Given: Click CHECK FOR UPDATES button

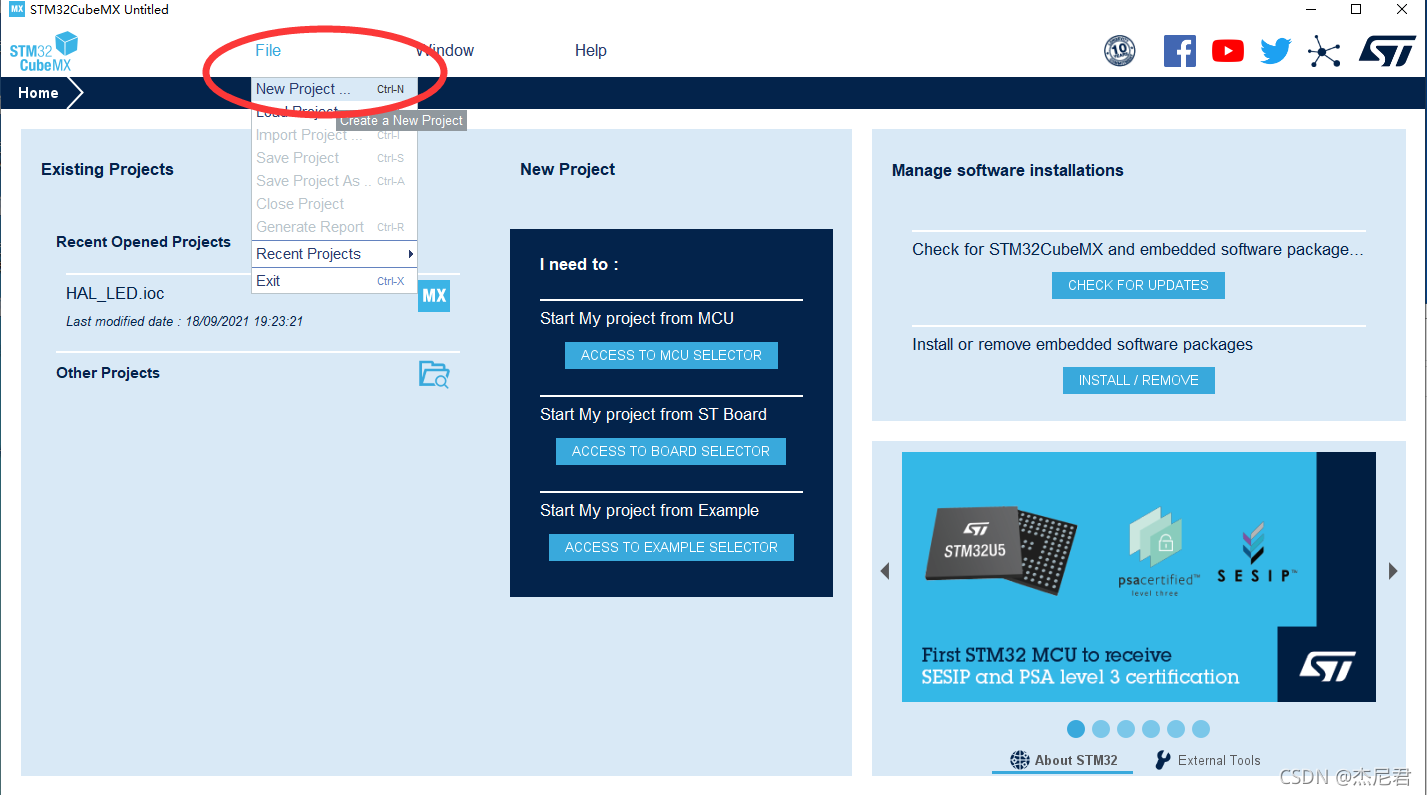Looking at the screenshot, I should coord(1138,285).
